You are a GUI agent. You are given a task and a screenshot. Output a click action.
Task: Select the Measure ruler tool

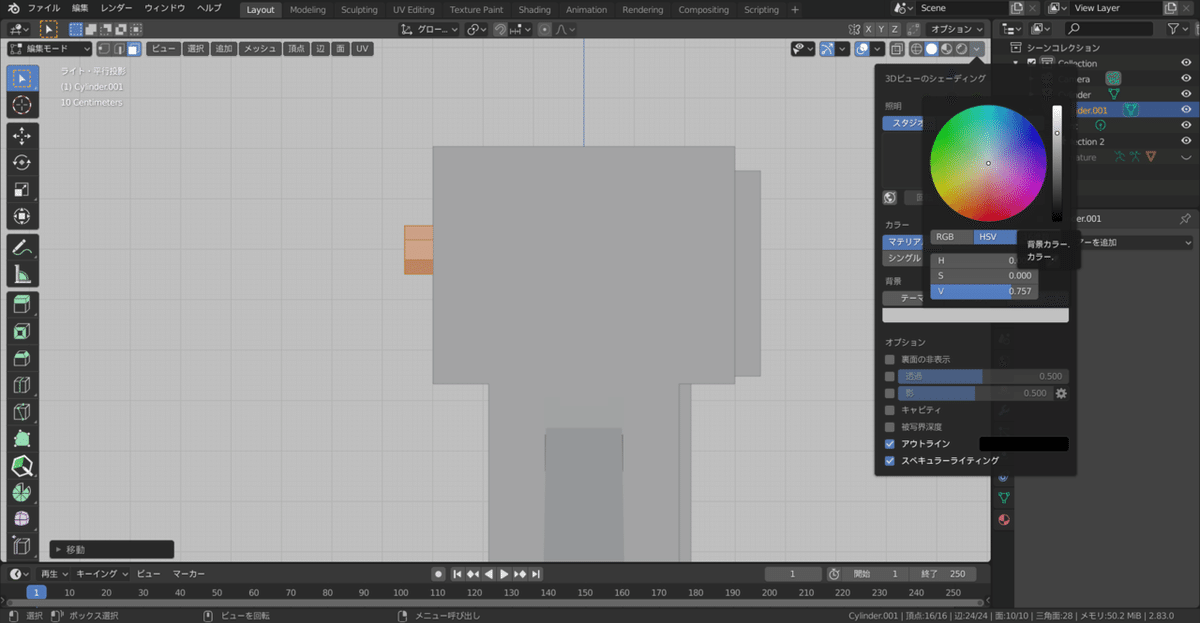[22, 274]
